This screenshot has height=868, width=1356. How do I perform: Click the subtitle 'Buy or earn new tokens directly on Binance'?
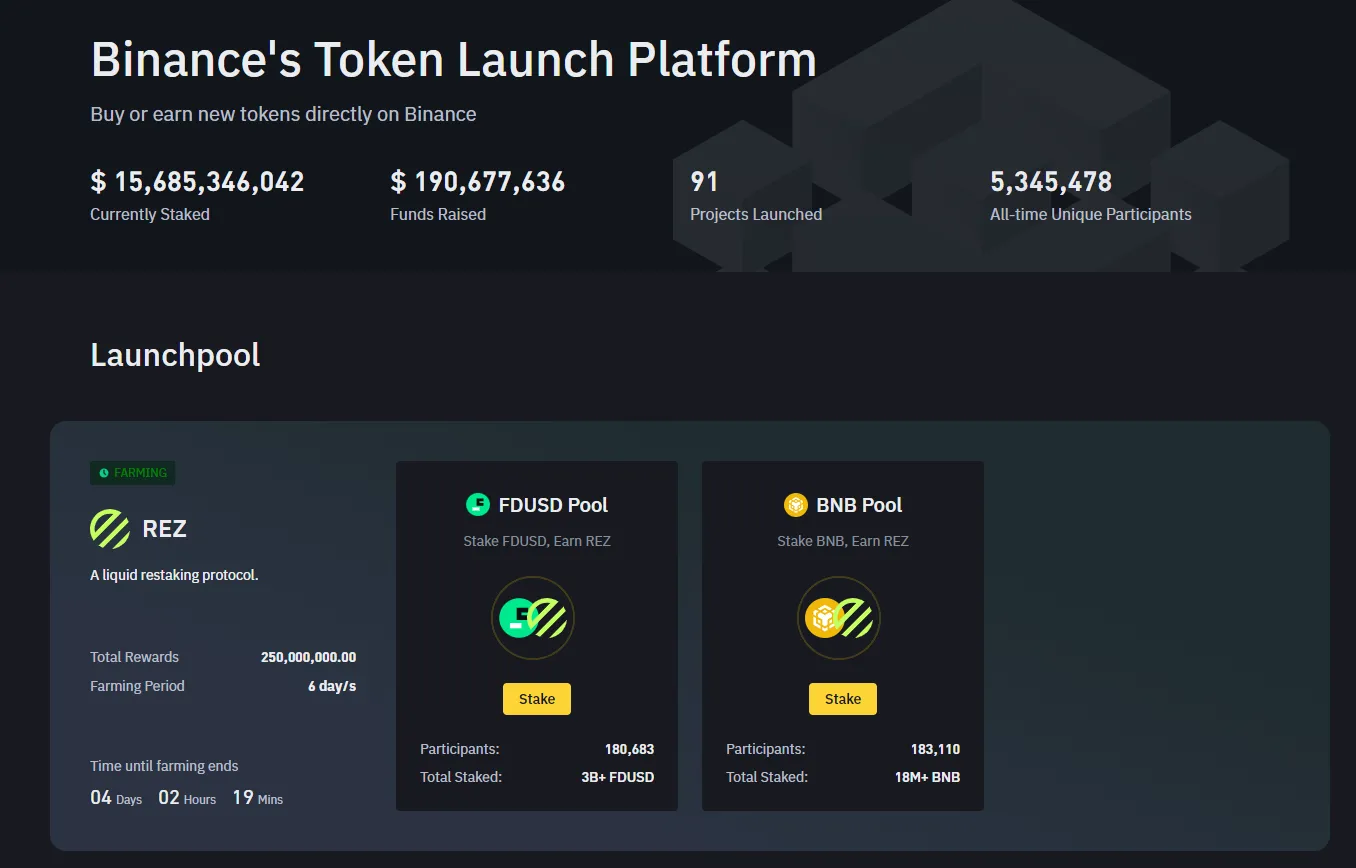[283, 114]
